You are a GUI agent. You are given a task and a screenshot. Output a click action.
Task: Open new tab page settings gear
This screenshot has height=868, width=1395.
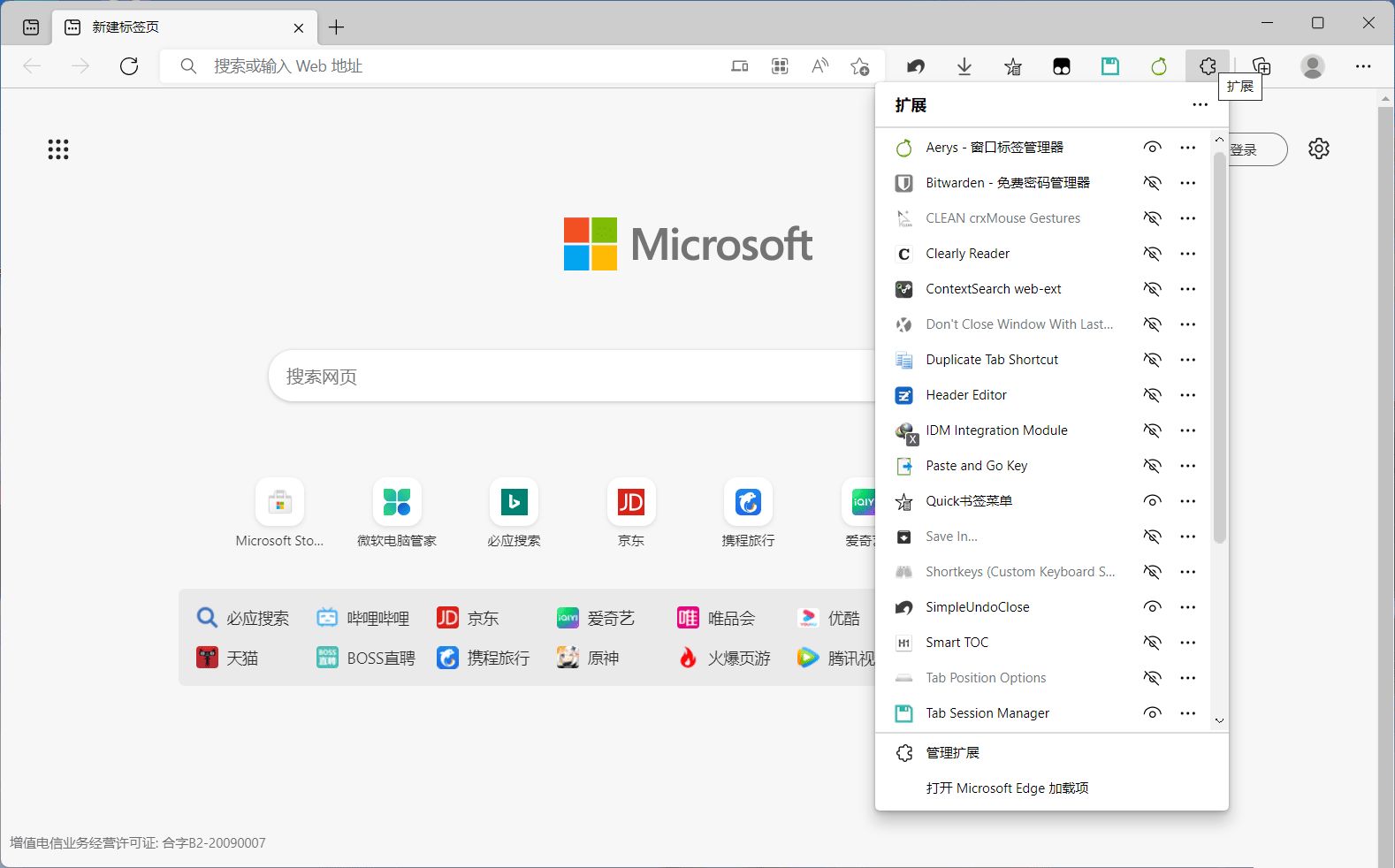[x=1318, y=148]
